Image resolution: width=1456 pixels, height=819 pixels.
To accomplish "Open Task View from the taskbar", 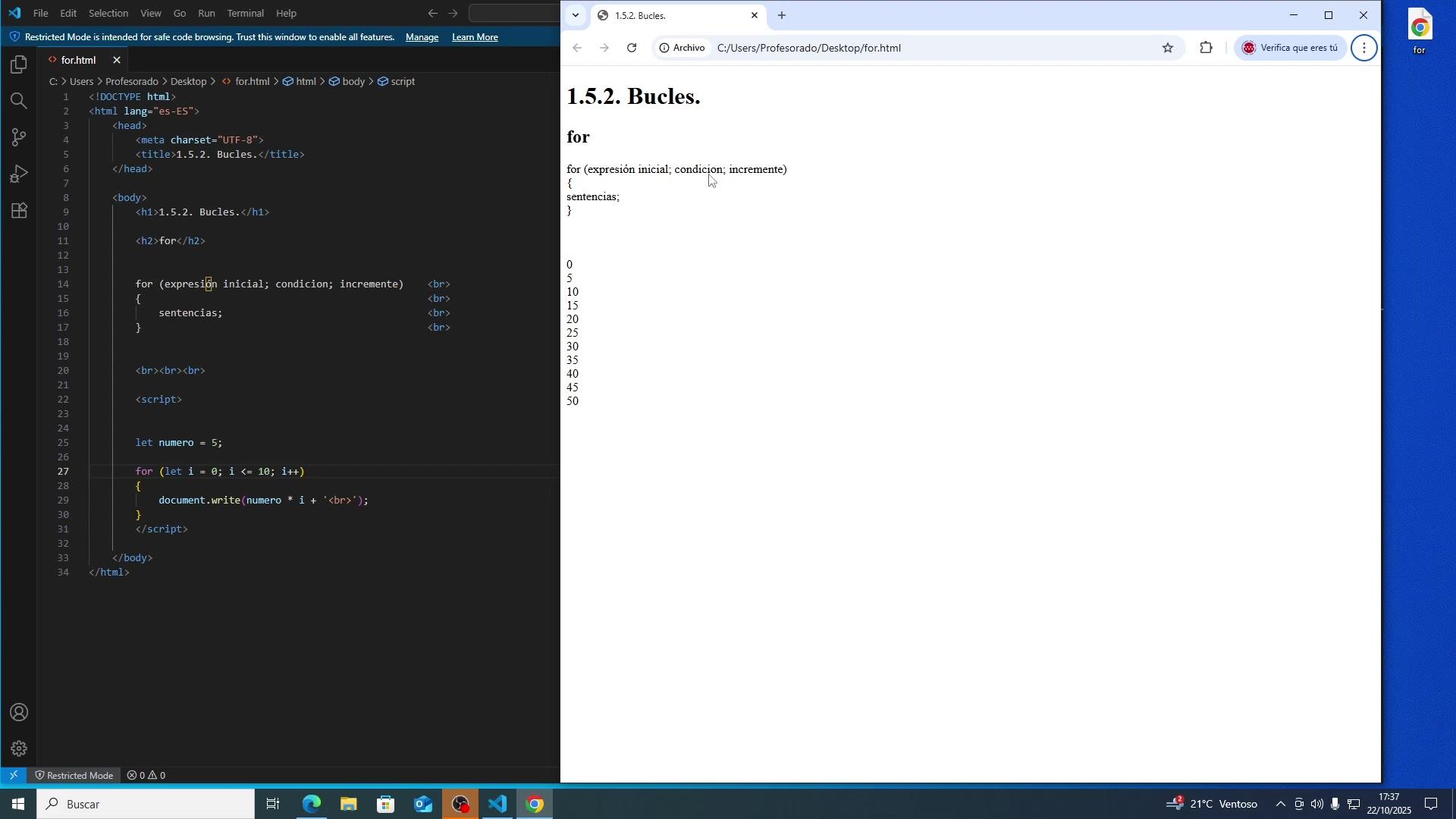I will click(273, 805).
